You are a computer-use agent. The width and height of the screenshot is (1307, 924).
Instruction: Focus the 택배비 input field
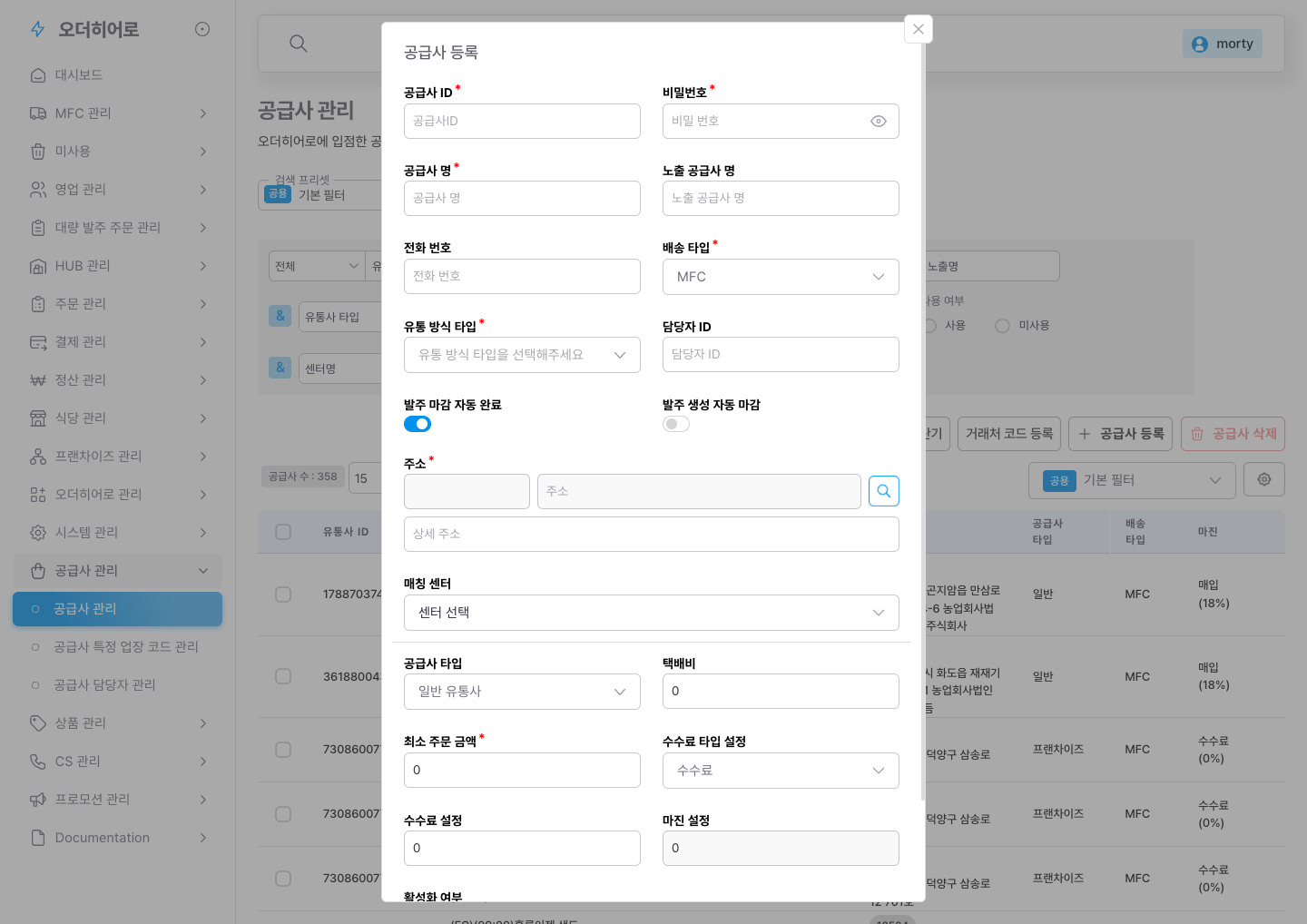(781, 692)
